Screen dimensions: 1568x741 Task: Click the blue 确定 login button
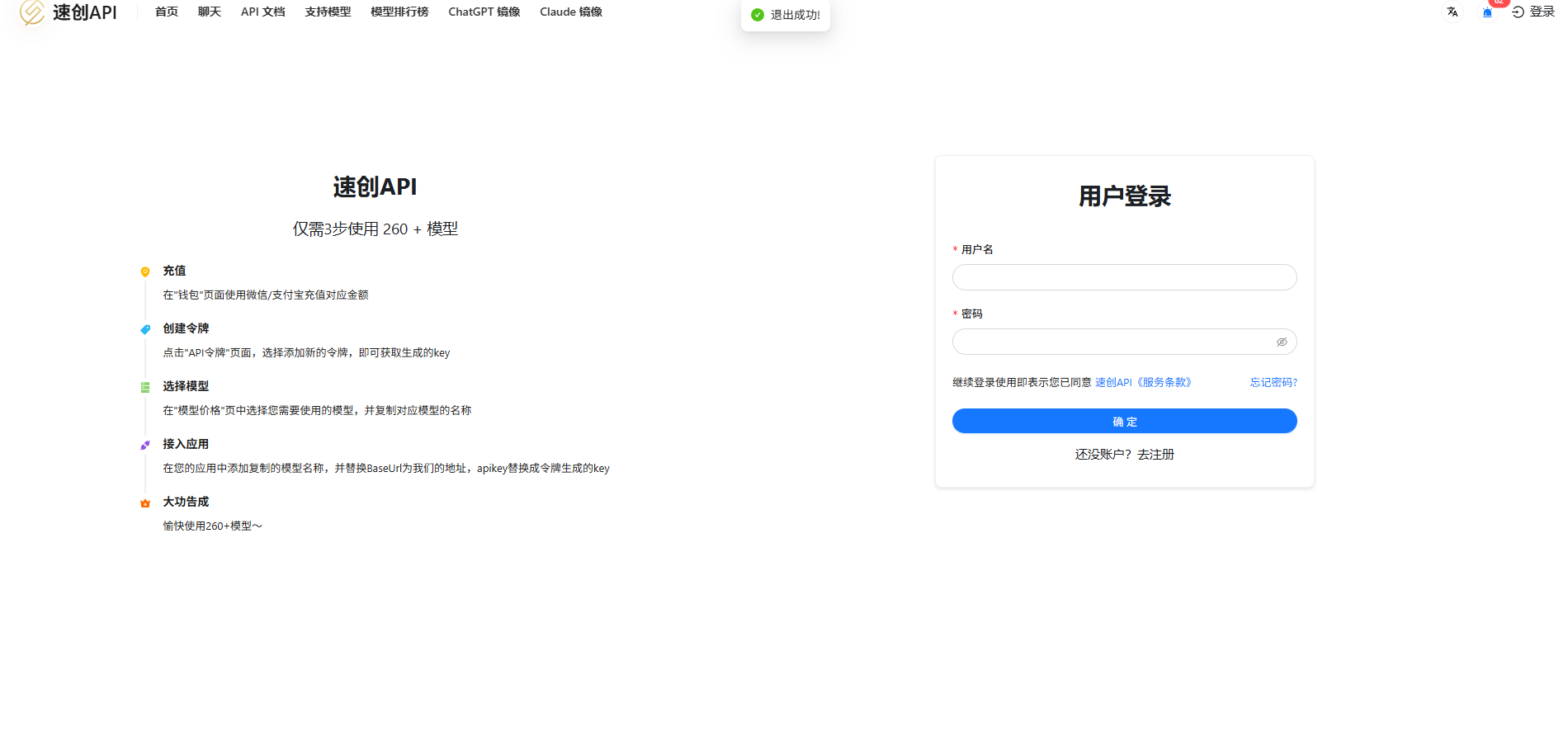pos(1124,421)
